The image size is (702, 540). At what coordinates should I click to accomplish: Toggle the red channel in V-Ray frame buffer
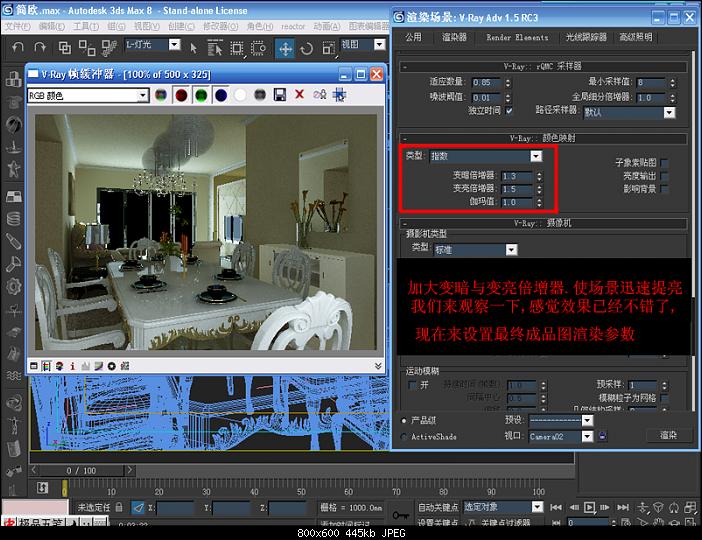[181, 95]
